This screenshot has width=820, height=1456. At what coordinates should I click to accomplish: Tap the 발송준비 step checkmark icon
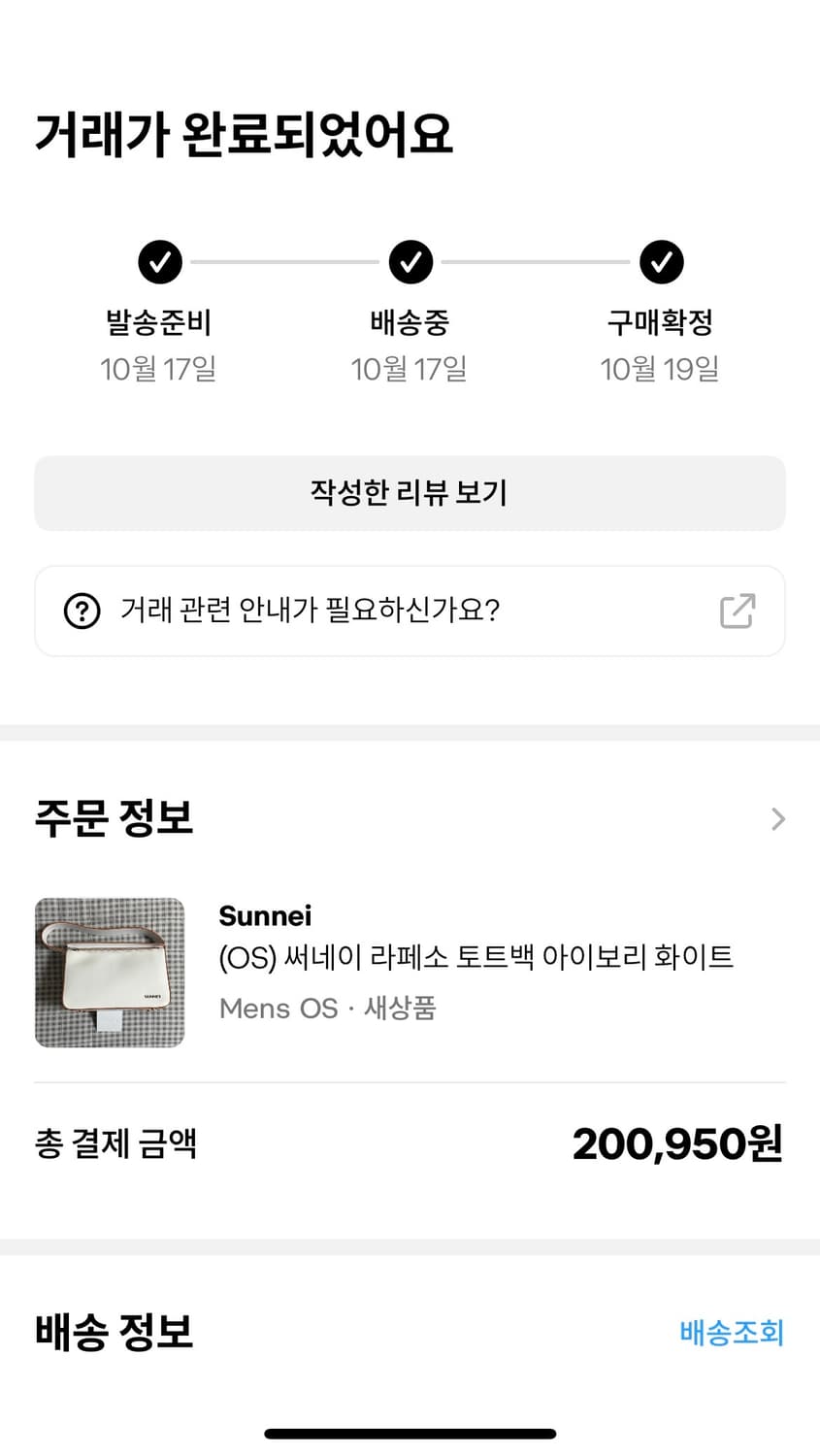coord(160,262)
